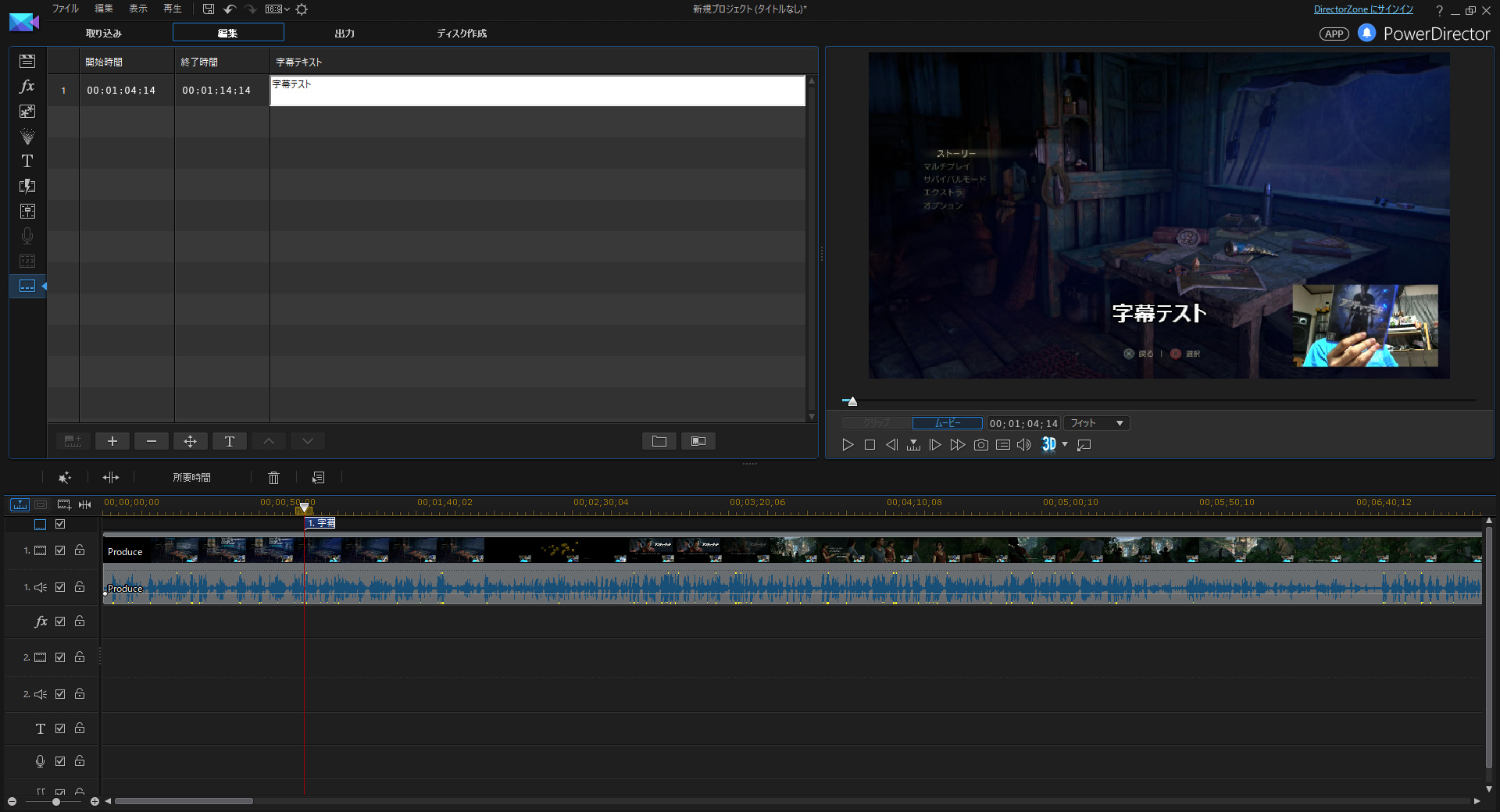Click the Magic Tools icon above the timeline
The image size is (1500, 812).
pos(65,477)
